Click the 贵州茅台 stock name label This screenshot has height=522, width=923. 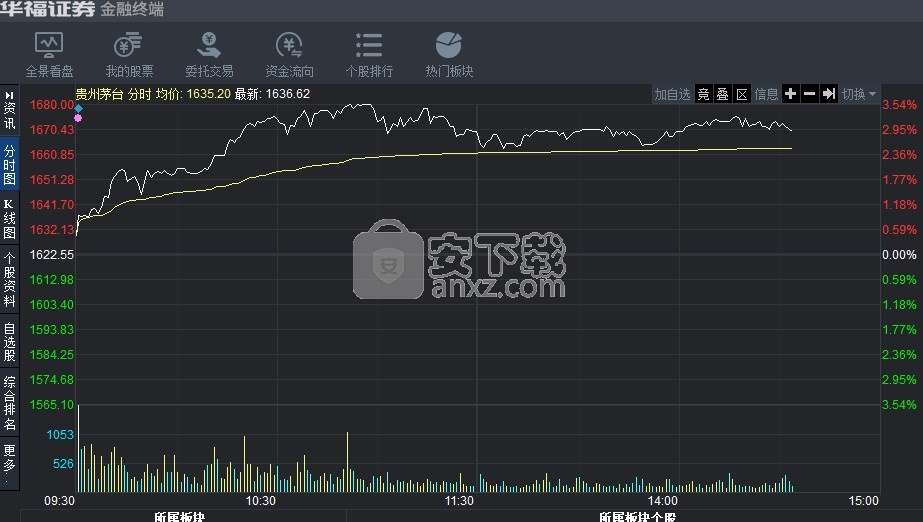[x=99, y=94]
